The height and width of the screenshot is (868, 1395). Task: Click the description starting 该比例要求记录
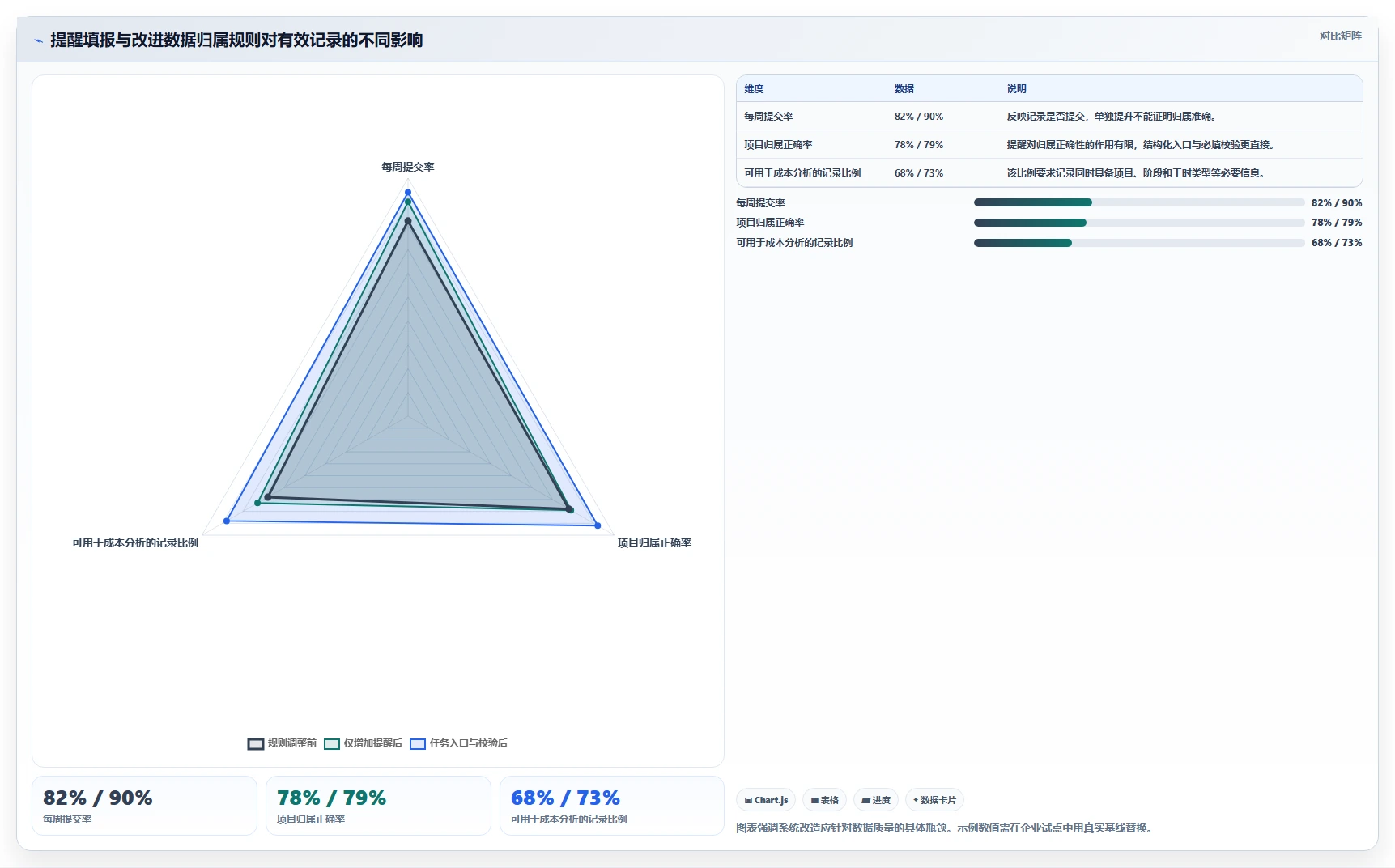(1137, 173)
